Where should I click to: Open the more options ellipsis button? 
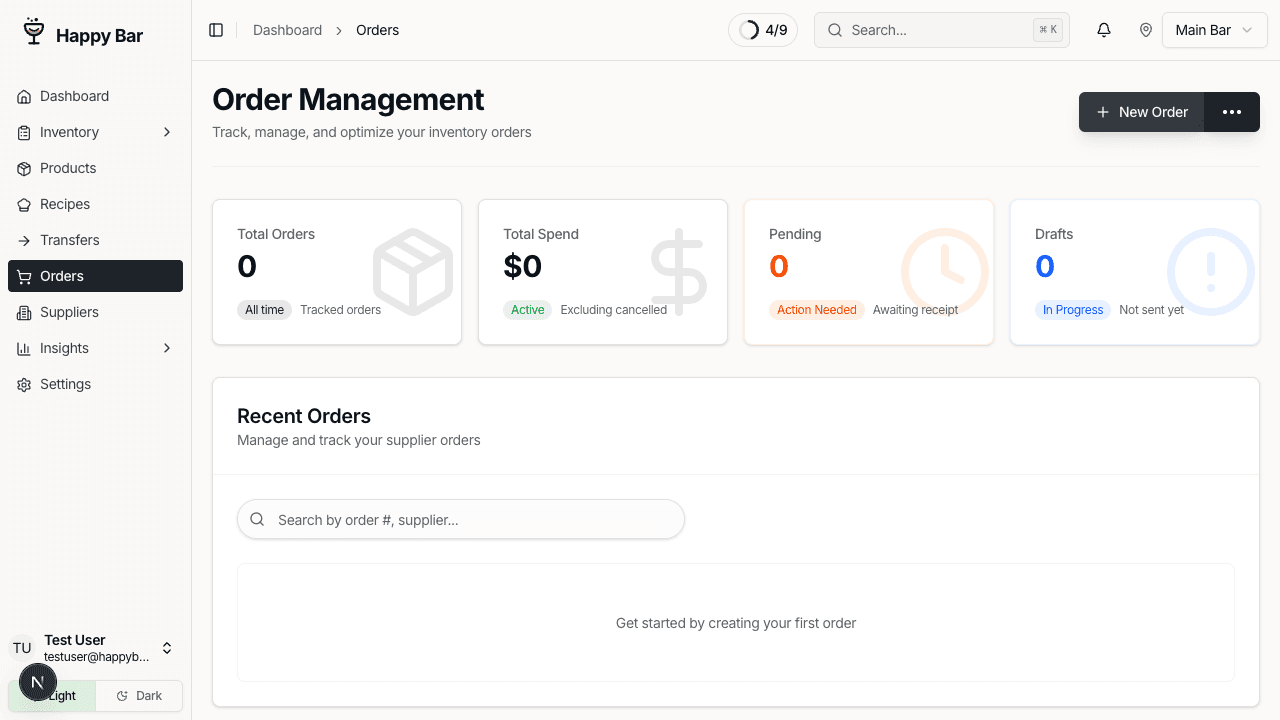click(1232, 112)
